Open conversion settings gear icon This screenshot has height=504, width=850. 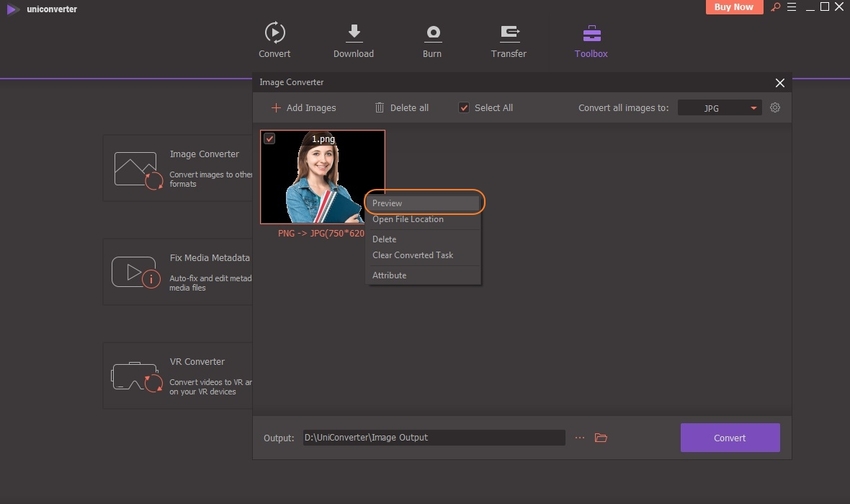775,107
